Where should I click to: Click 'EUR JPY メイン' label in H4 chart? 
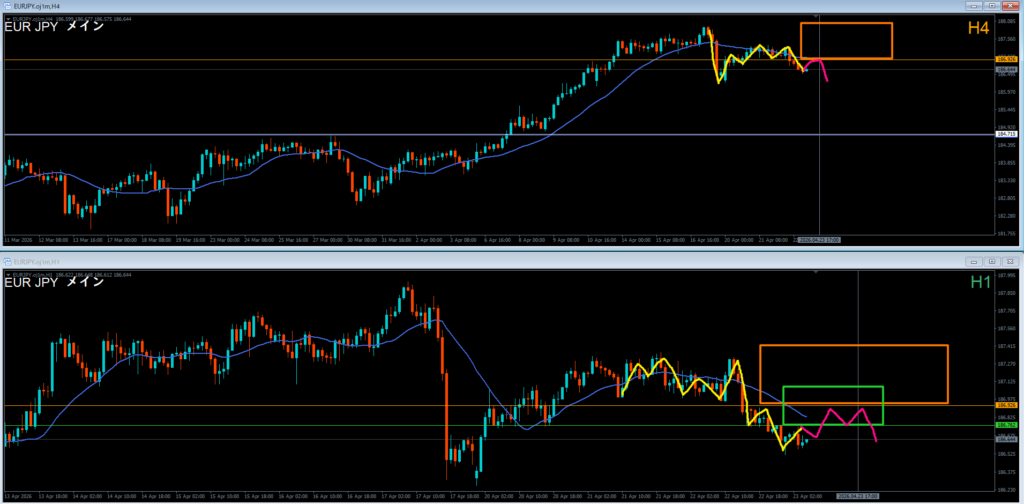point(54,27)
